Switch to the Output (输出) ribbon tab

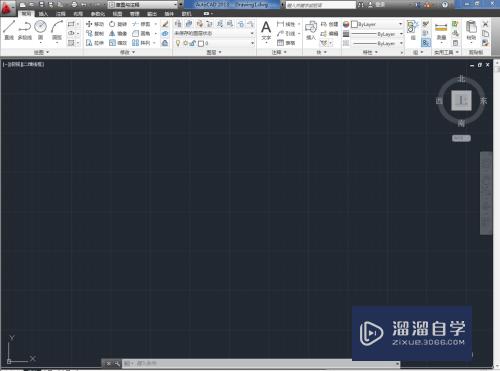(x=152, y=14)
